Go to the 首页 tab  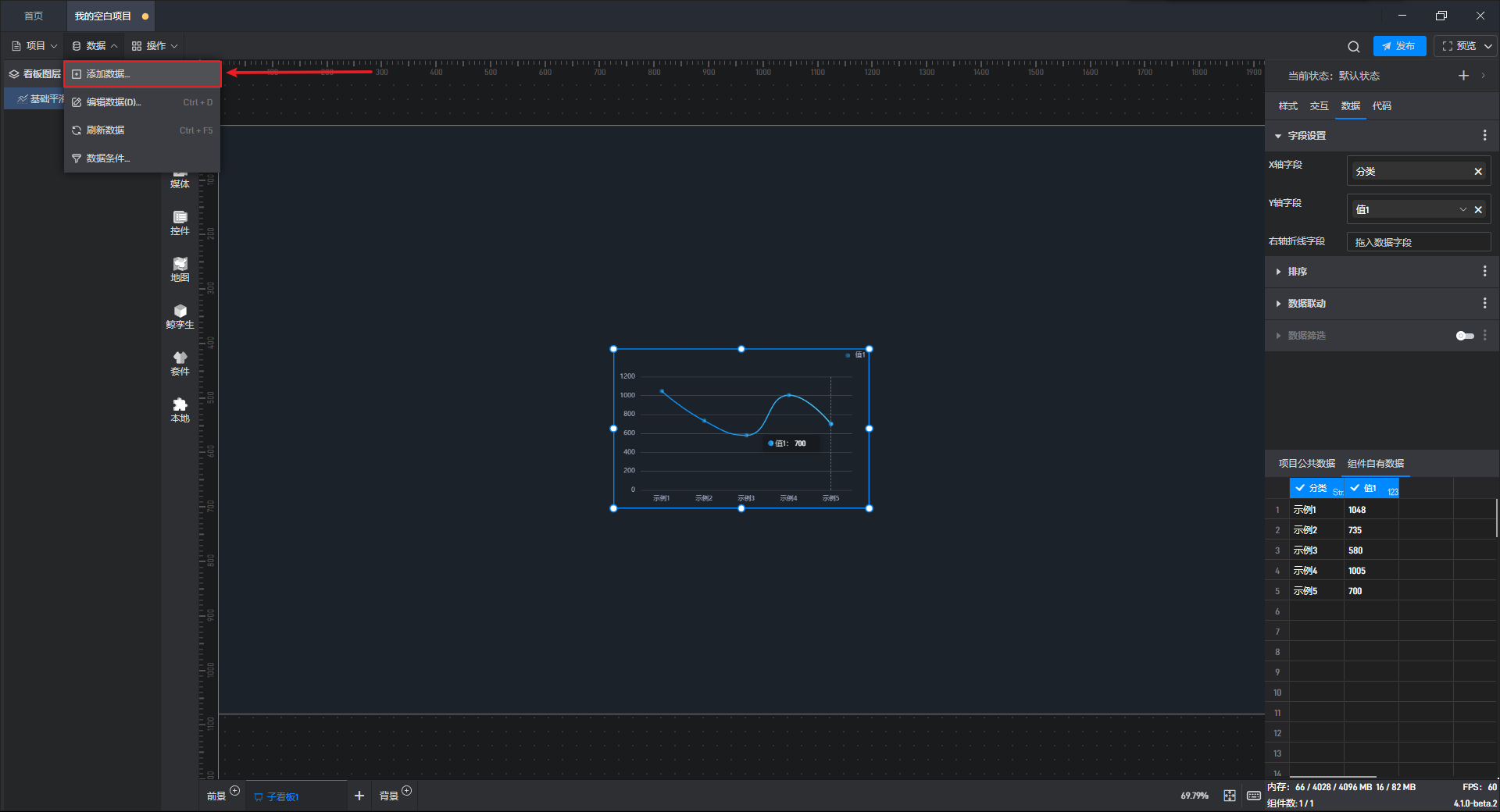click(34, 16)
